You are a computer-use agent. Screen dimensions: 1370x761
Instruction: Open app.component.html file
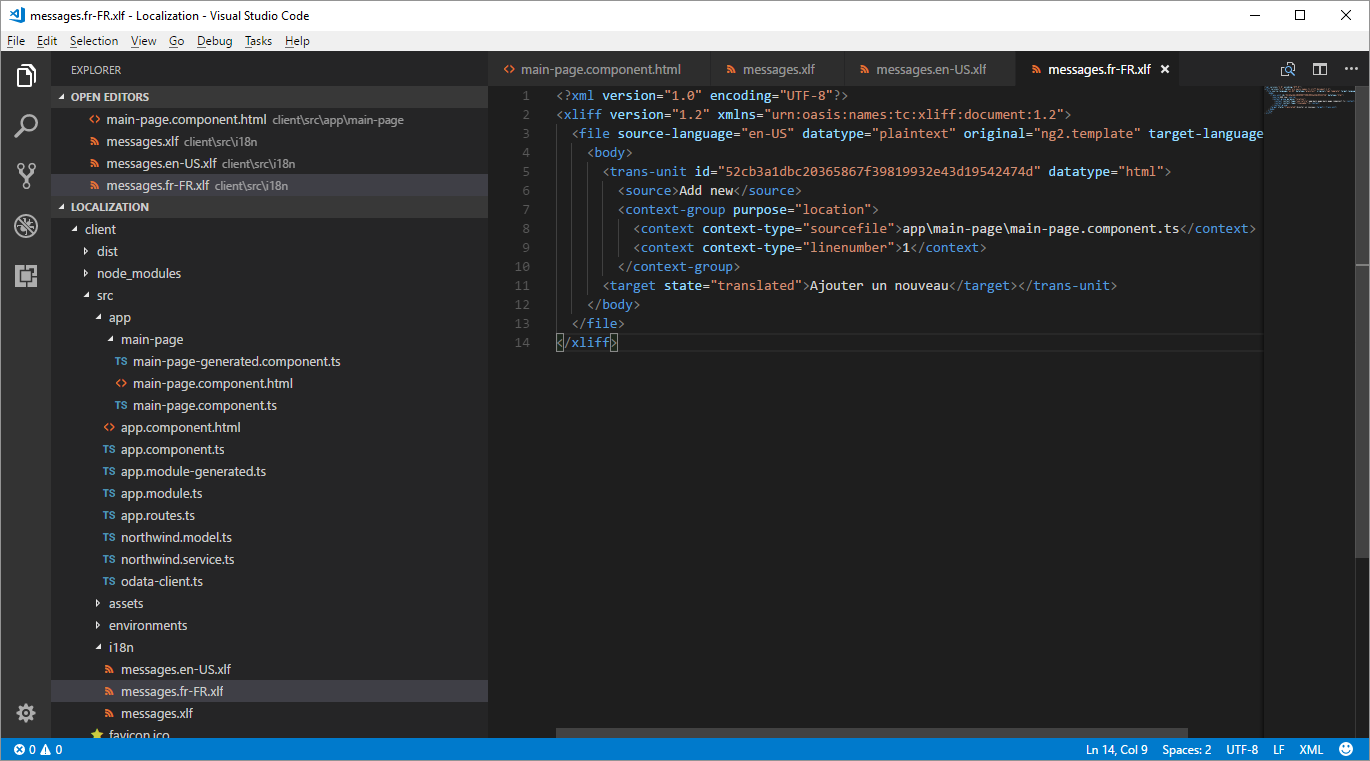[269, 427]
